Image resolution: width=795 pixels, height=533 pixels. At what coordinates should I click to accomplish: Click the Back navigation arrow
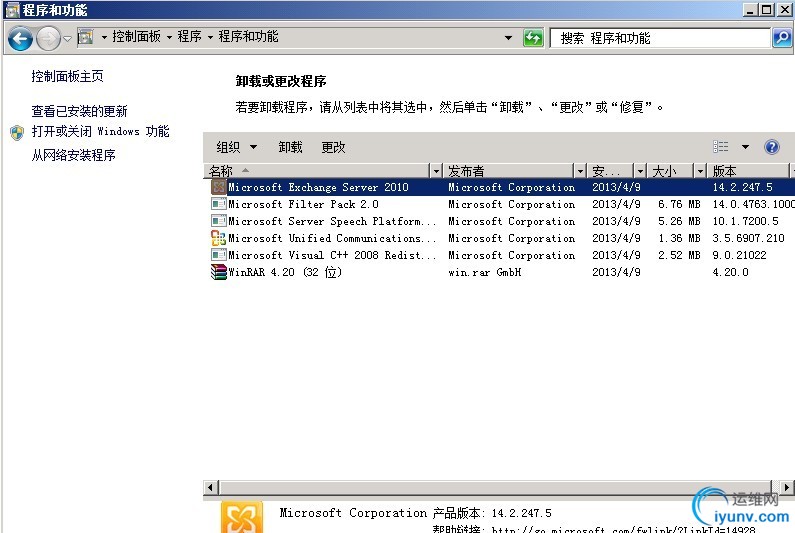click(20, 38)
